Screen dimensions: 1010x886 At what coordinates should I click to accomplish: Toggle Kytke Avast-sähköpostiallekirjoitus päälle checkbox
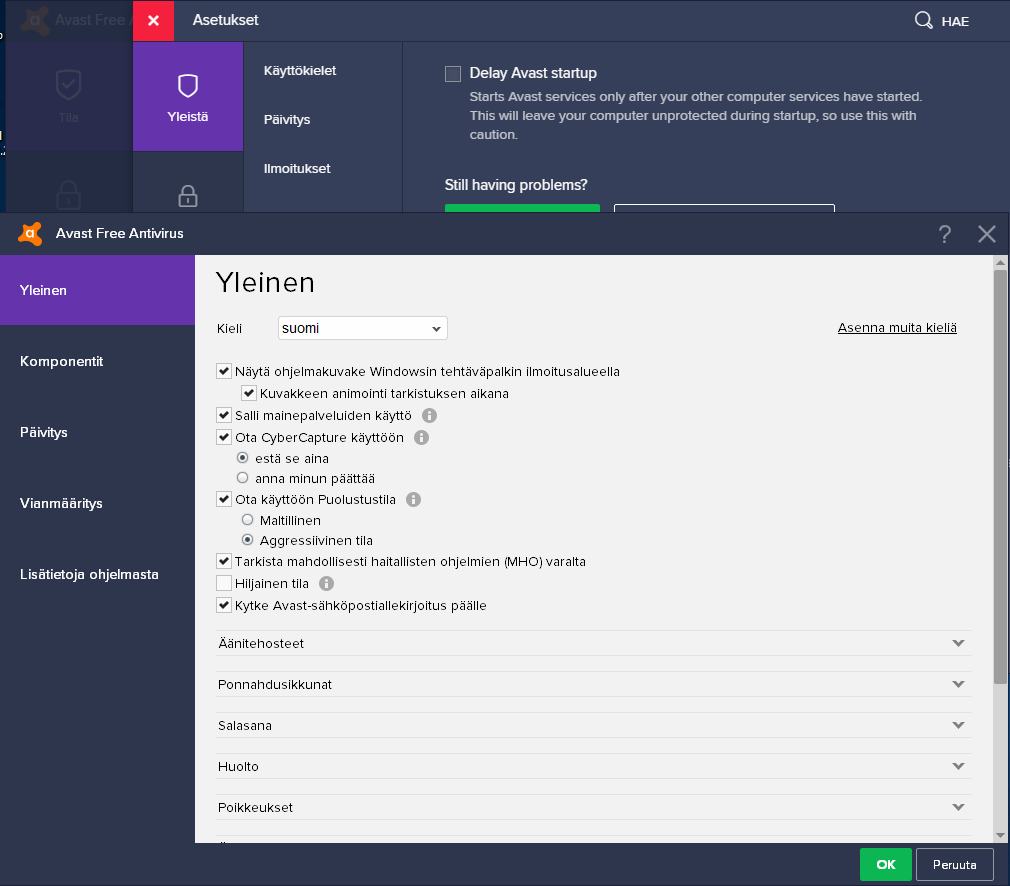pos(224,605)
